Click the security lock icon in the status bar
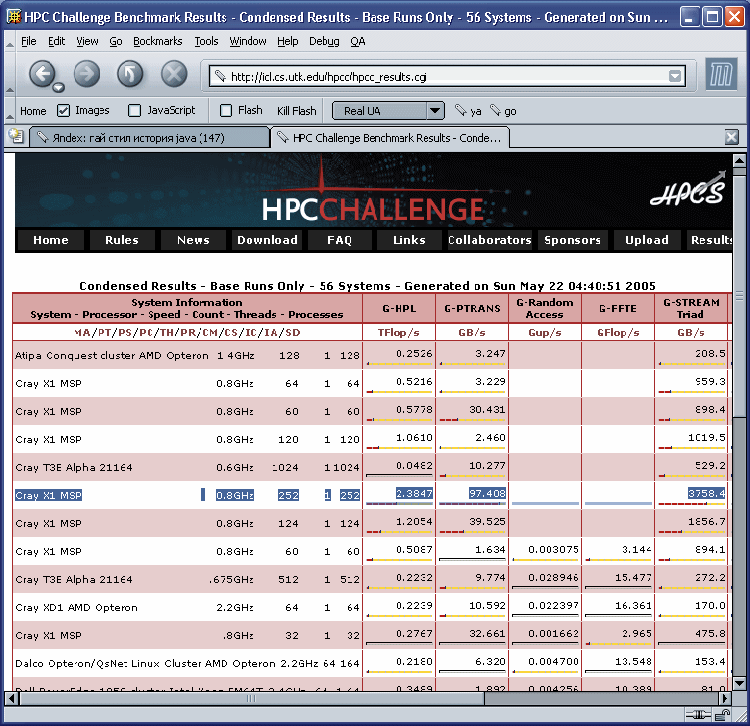The image size is (750, 726). coord(722,715)
